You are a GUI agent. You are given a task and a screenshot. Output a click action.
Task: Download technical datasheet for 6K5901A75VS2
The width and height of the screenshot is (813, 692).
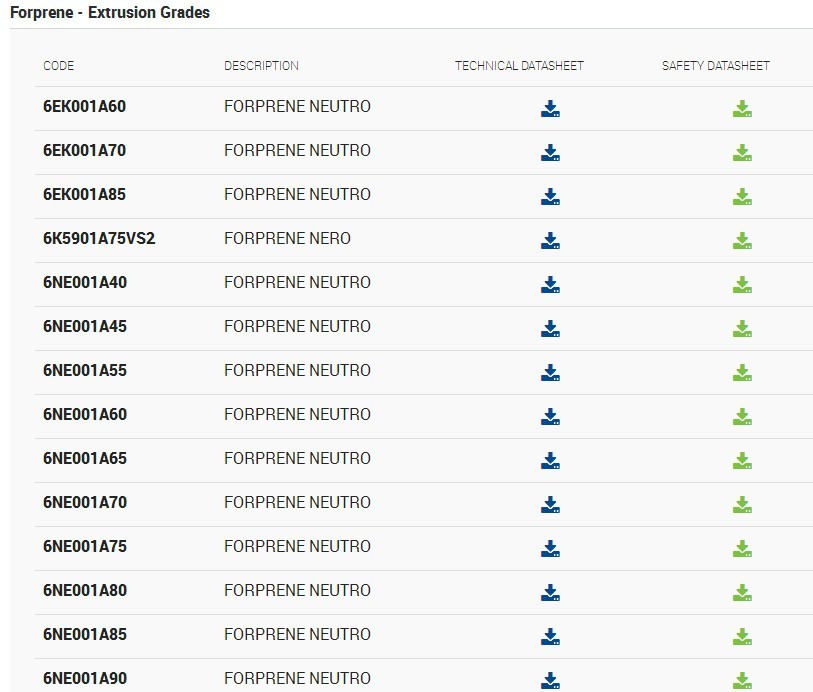(550, 241)
